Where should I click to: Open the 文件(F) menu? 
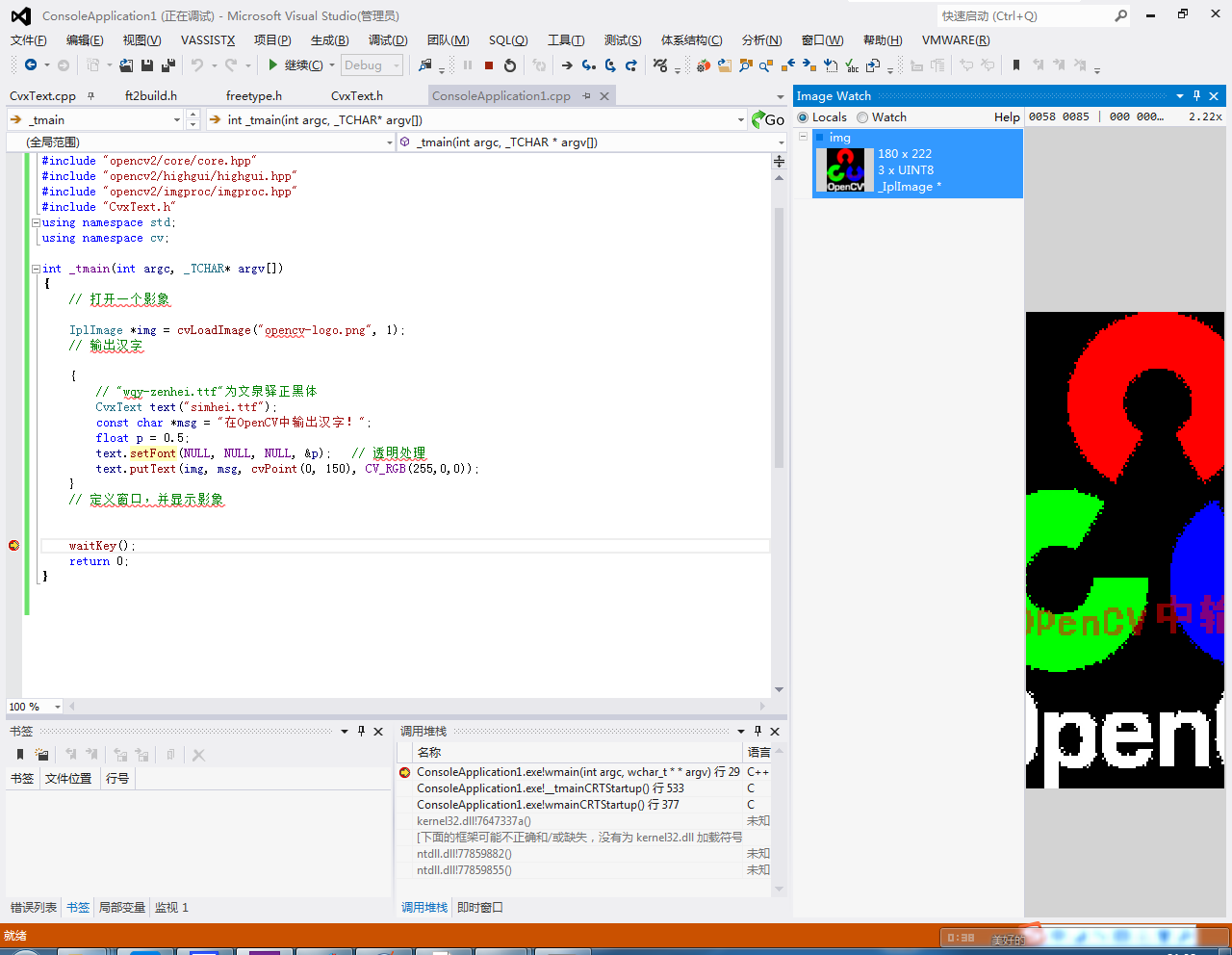[28, 40]
